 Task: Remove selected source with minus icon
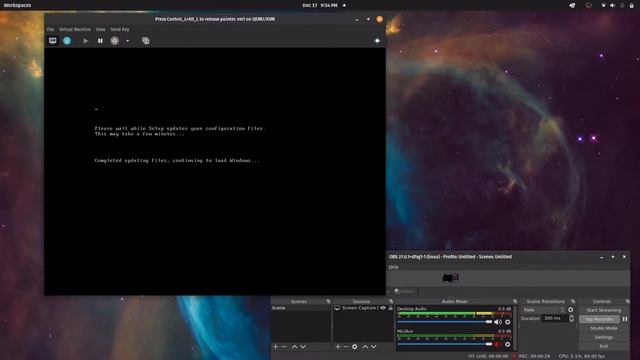pos(346,347)
